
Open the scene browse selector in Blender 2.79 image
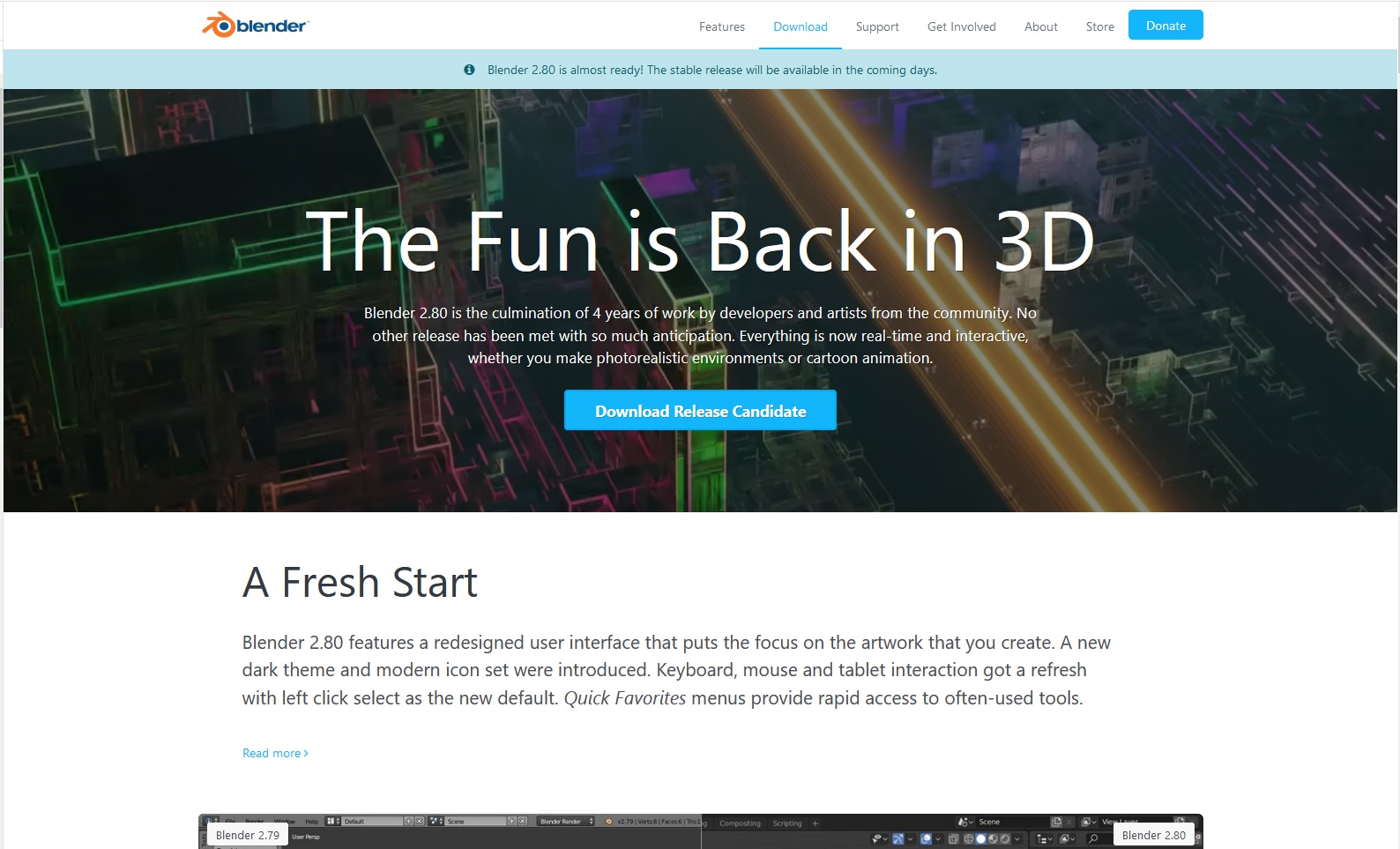coord(436,821)
